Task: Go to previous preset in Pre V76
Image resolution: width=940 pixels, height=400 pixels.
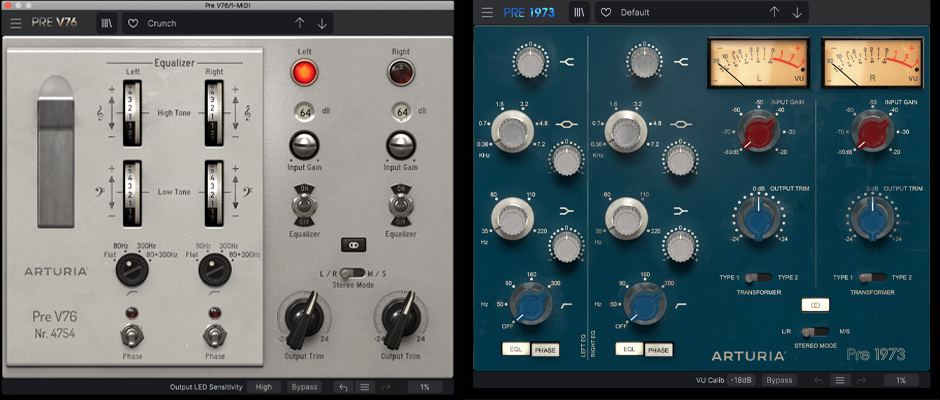Action: [x=300, y=23]
